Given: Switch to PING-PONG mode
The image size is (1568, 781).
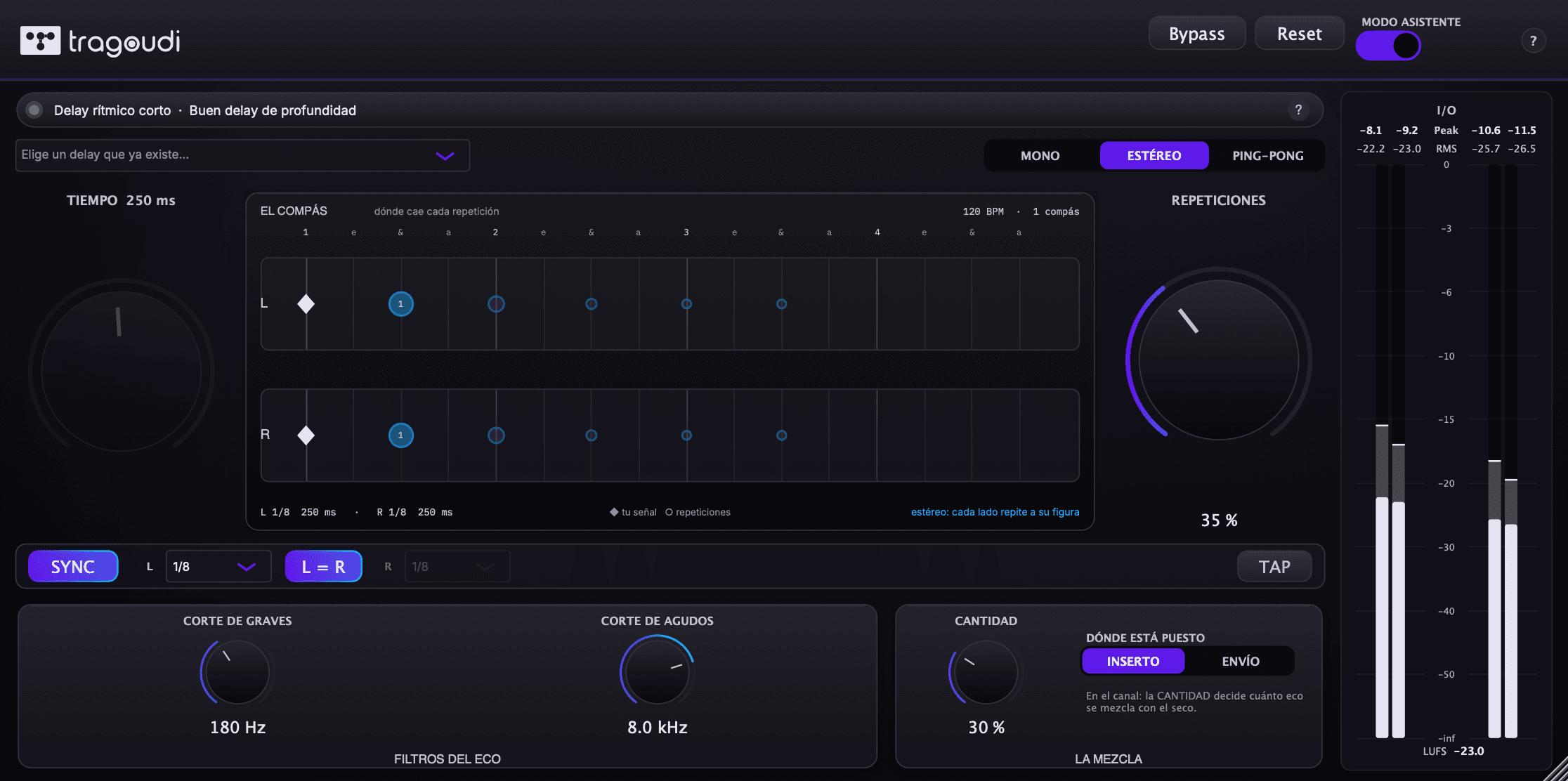Looking at the screenshot, I should (x=1268, y=156).
